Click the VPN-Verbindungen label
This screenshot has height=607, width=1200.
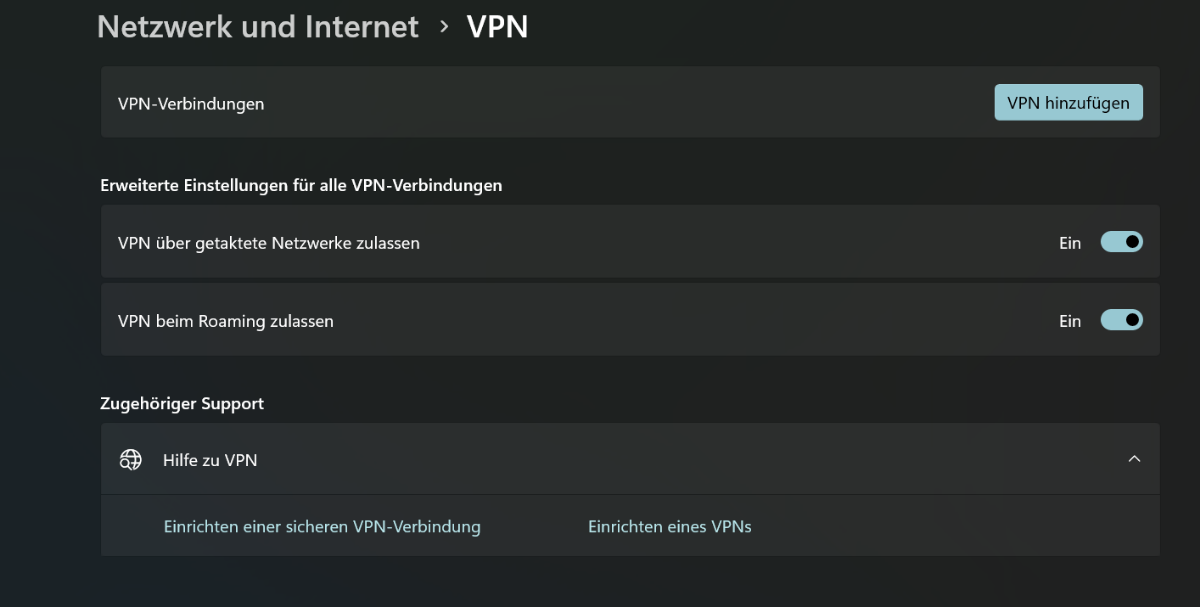point(191,103)
